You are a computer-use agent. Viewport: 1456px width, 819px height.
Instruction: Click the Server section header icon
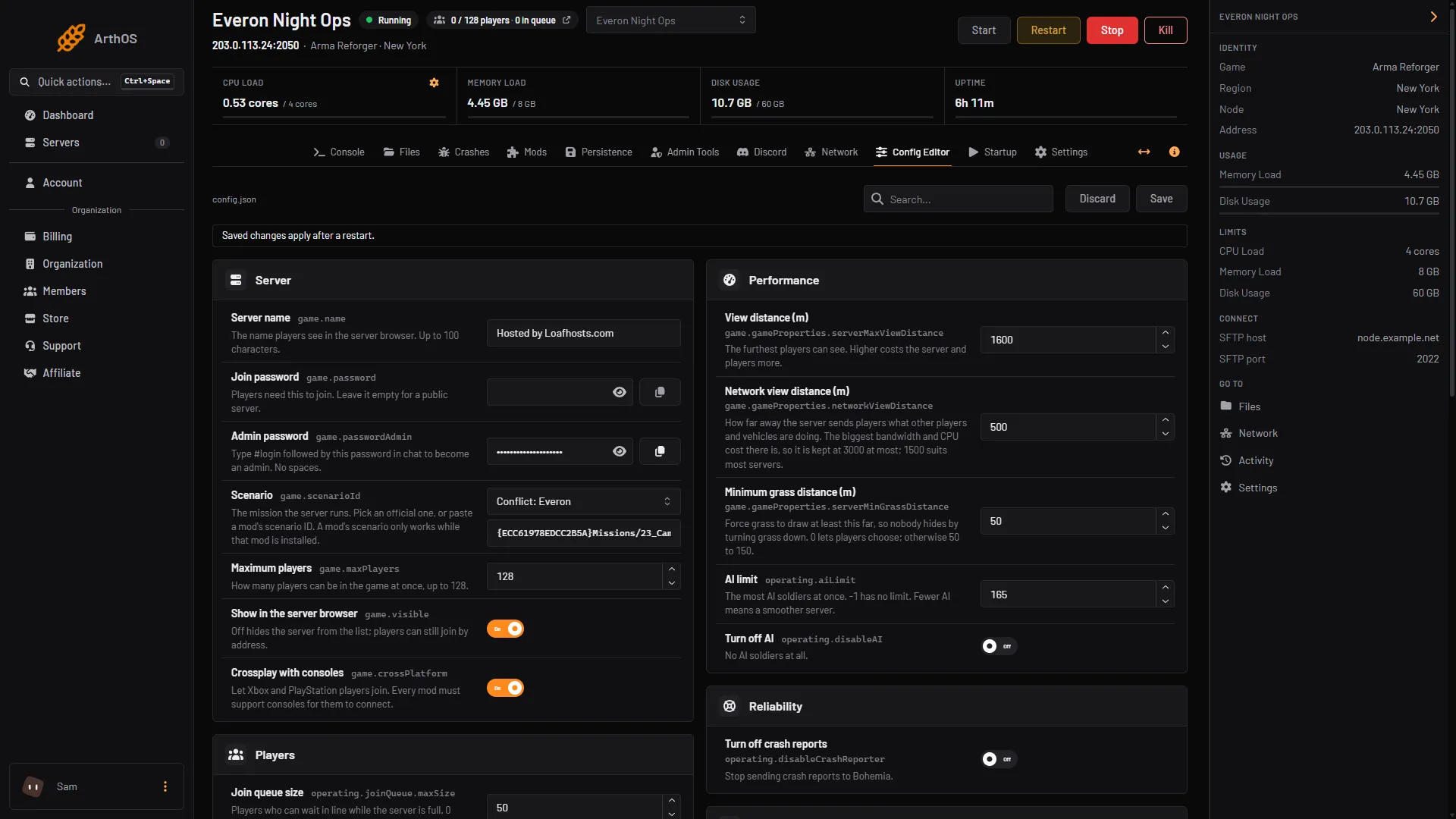(236, 280)
